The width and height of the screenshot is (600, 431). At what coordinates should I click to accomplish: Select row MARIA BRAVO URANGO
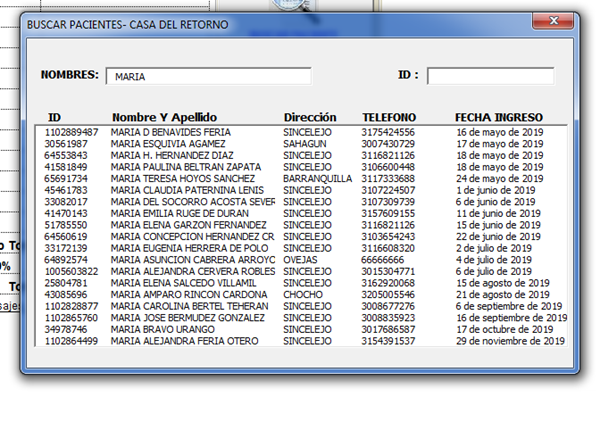click(301, 330)
